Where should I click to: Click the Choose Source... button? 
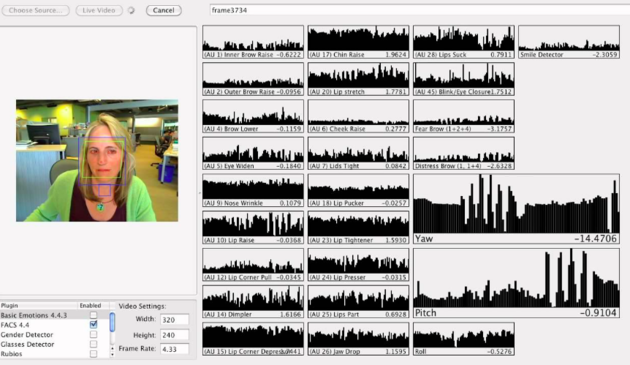[35, 10]
